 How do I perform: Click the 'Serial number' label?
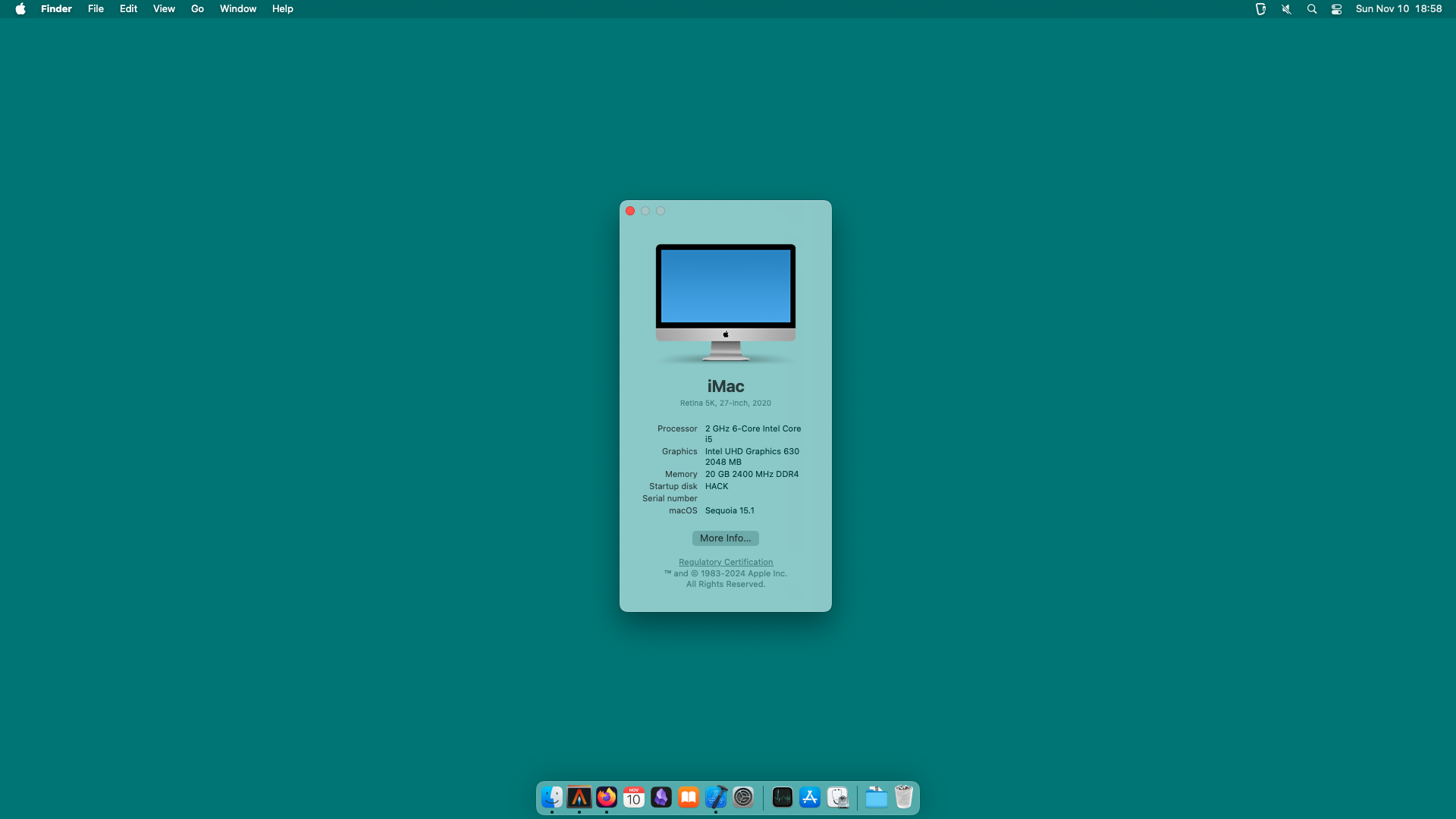tap(670, 498)
